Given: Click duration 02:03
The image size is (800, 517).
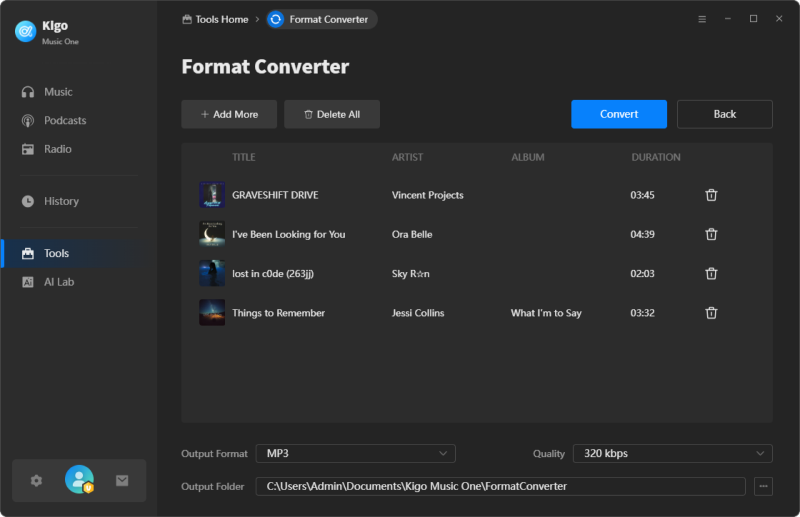Looking at the screenshot, I should [x=642, y=274].
